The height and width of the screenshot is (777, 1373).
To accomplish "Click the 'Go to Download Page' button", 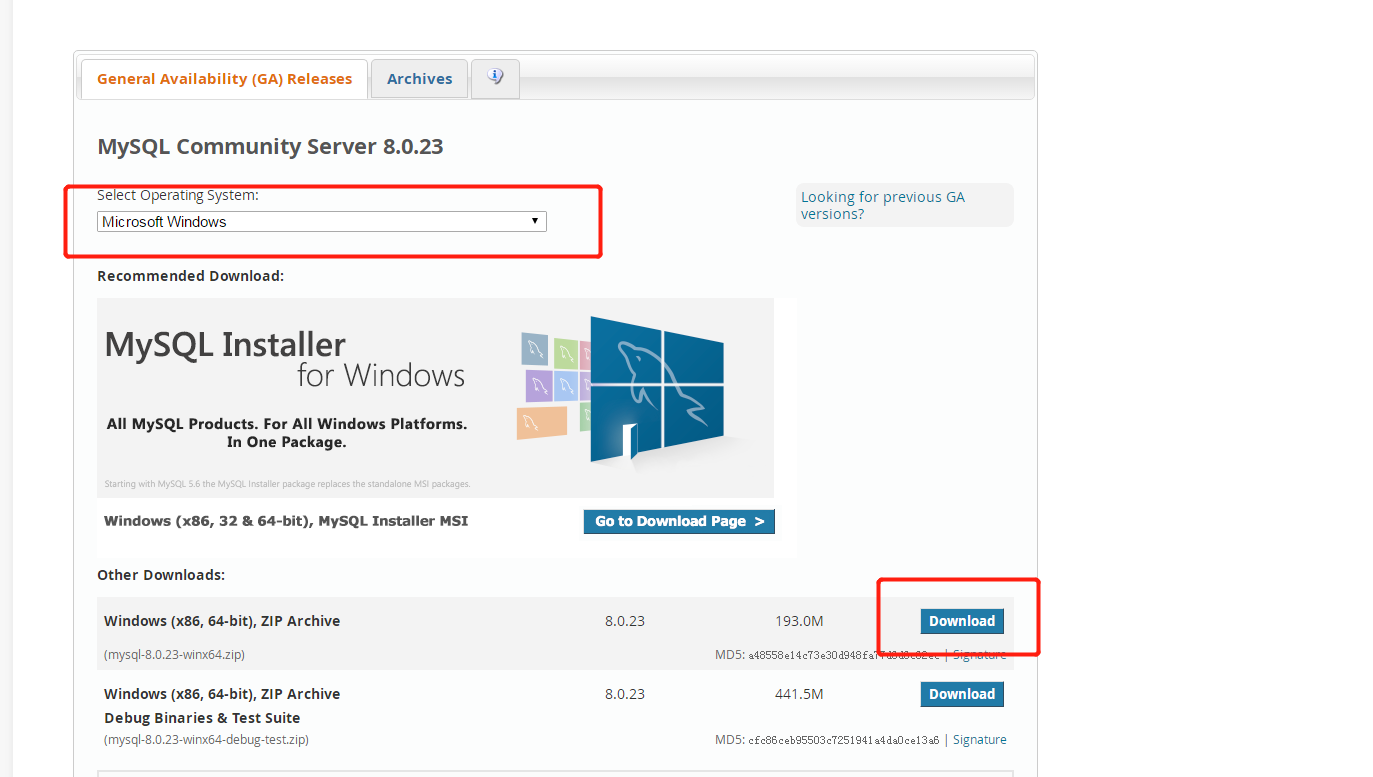I will point(679,521).
